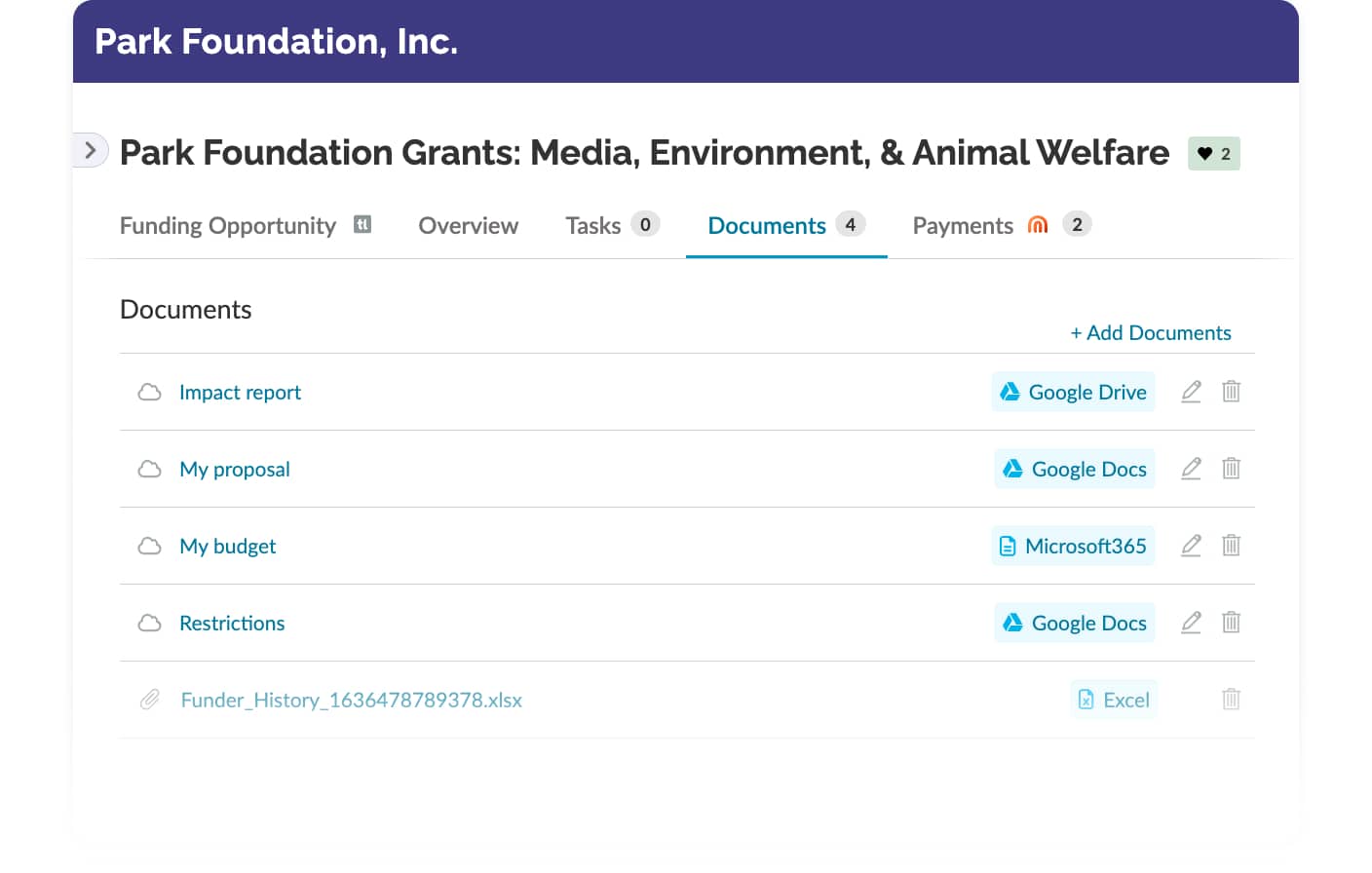The image size is (1372, 873).
Task: Click the Google Docs badge on My proposal
Action: (x=1074, y=469)
